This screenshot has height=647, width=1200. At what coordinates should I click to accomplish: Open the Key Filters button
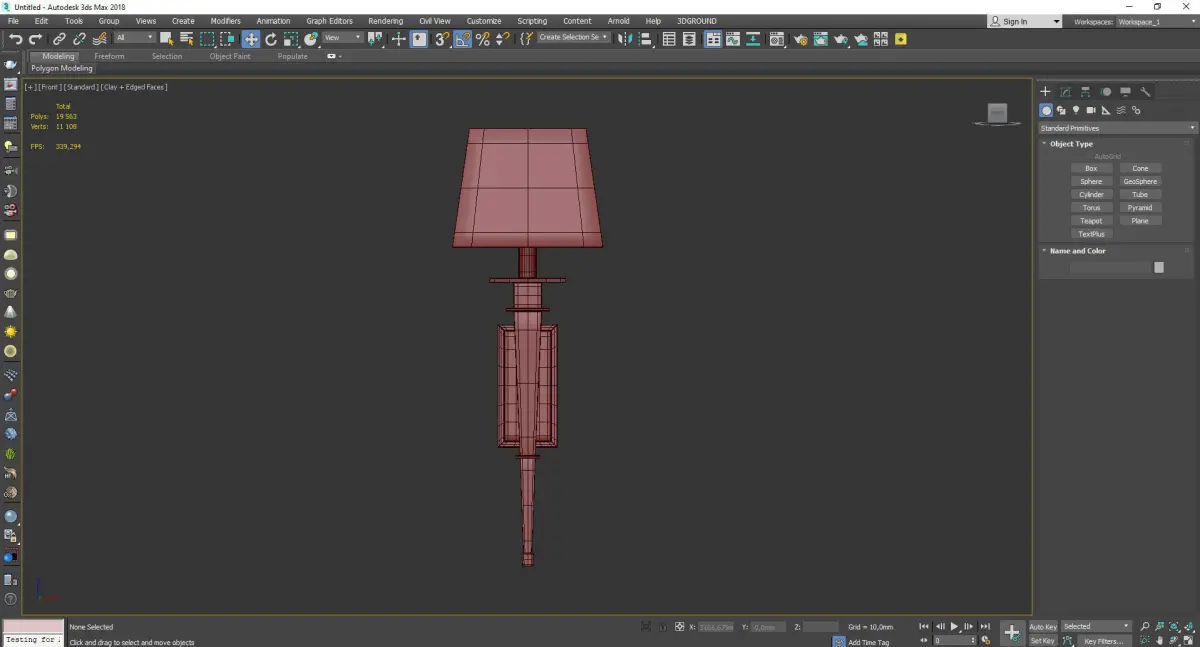[1104, 640]
